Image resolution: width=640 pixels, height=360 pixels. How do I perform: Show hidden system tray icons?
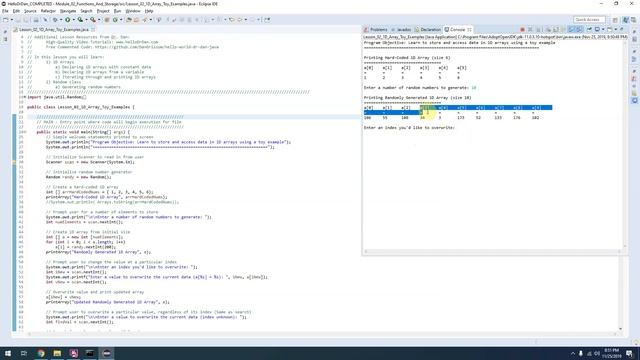coord(573,353)
